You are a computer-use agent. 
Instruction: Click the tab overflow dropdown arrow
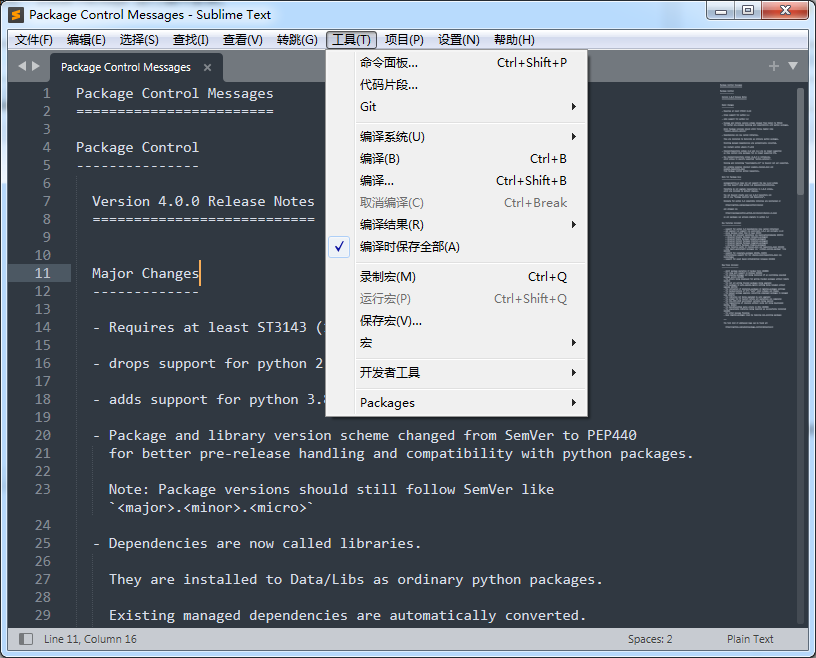click(793, 65)
